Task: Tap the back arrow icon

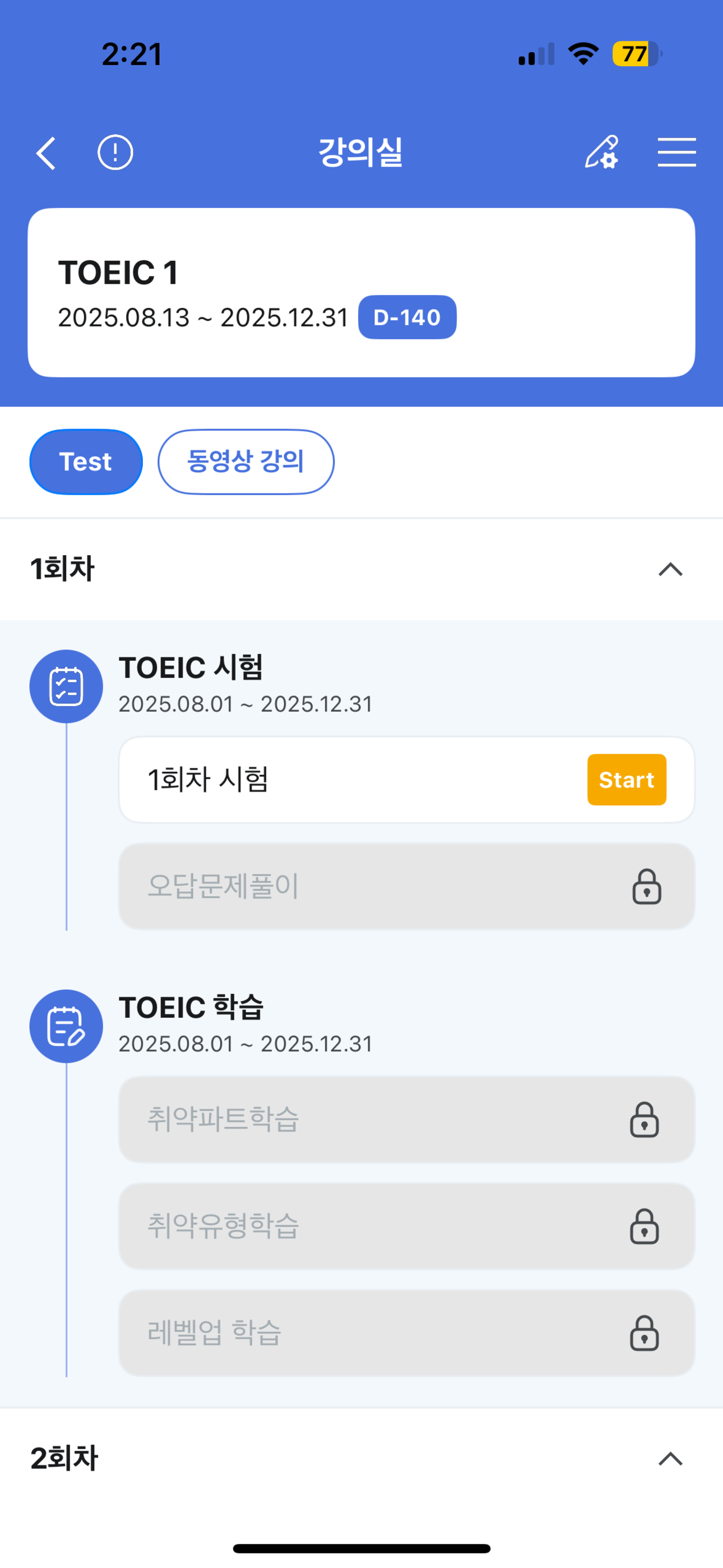Action: [x=47, y=152]
